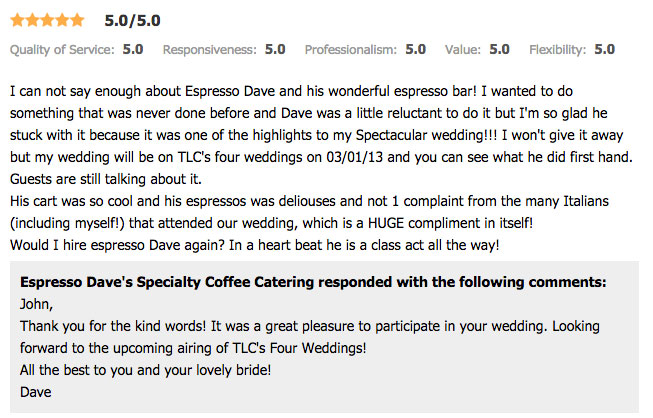
Task: Click the vendor response heading in bold
Action: tap(312, 283)
